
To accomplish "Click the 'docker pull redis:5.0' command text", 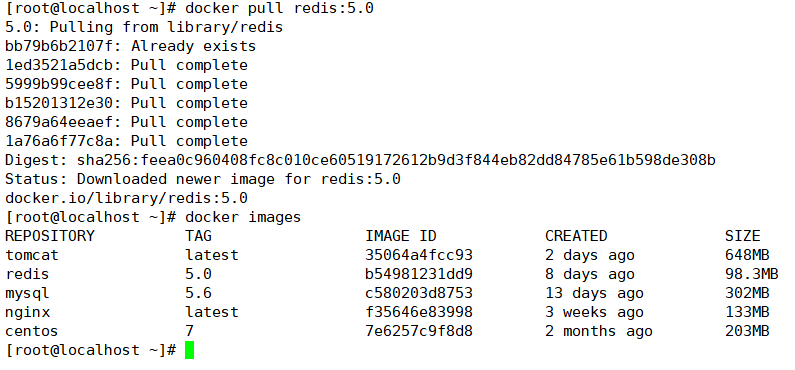I will (279, 8).
